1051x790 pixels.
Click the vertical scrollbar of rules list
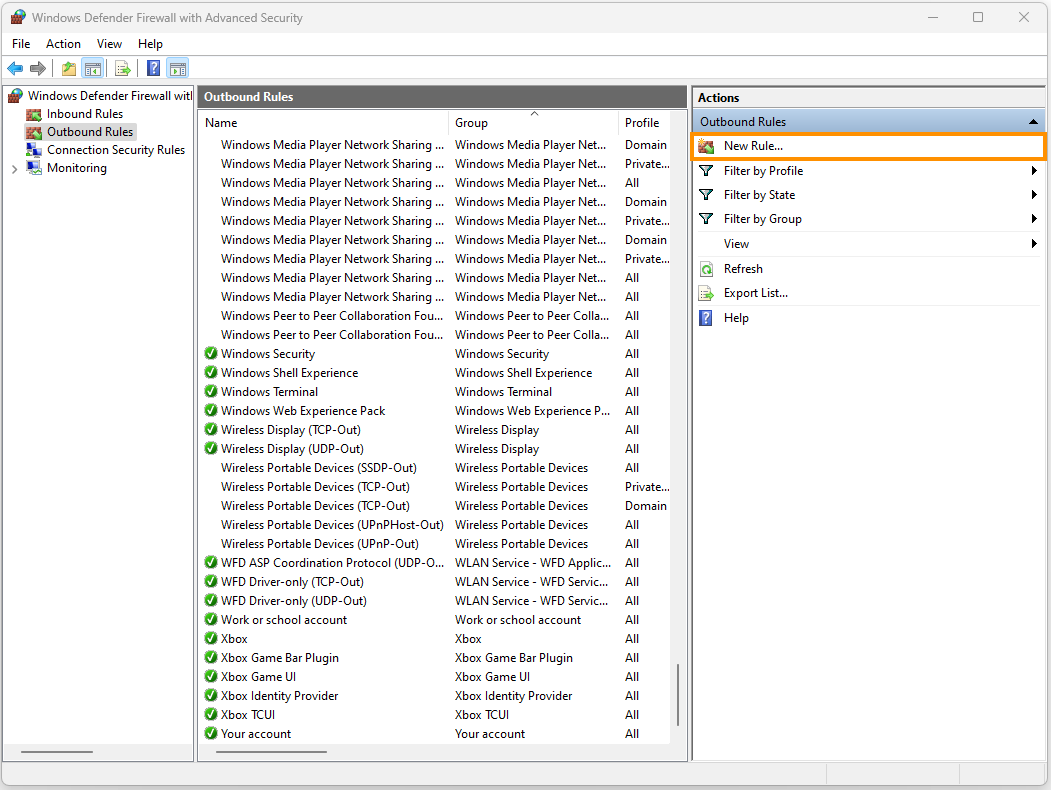click(678, 695)
